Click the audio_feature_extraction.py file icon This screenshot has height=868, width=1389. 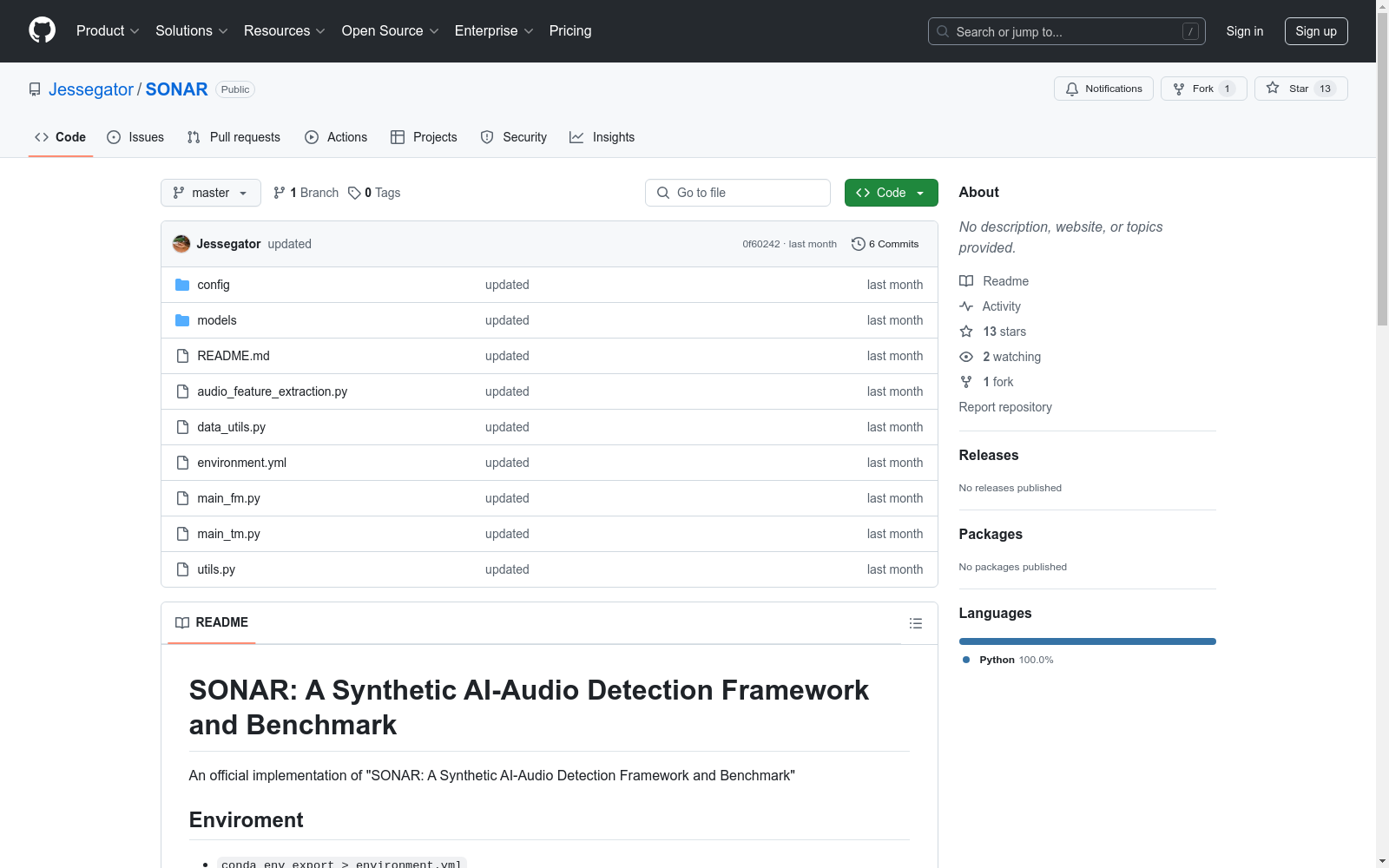pyautogui.click(x=182, y=391)
